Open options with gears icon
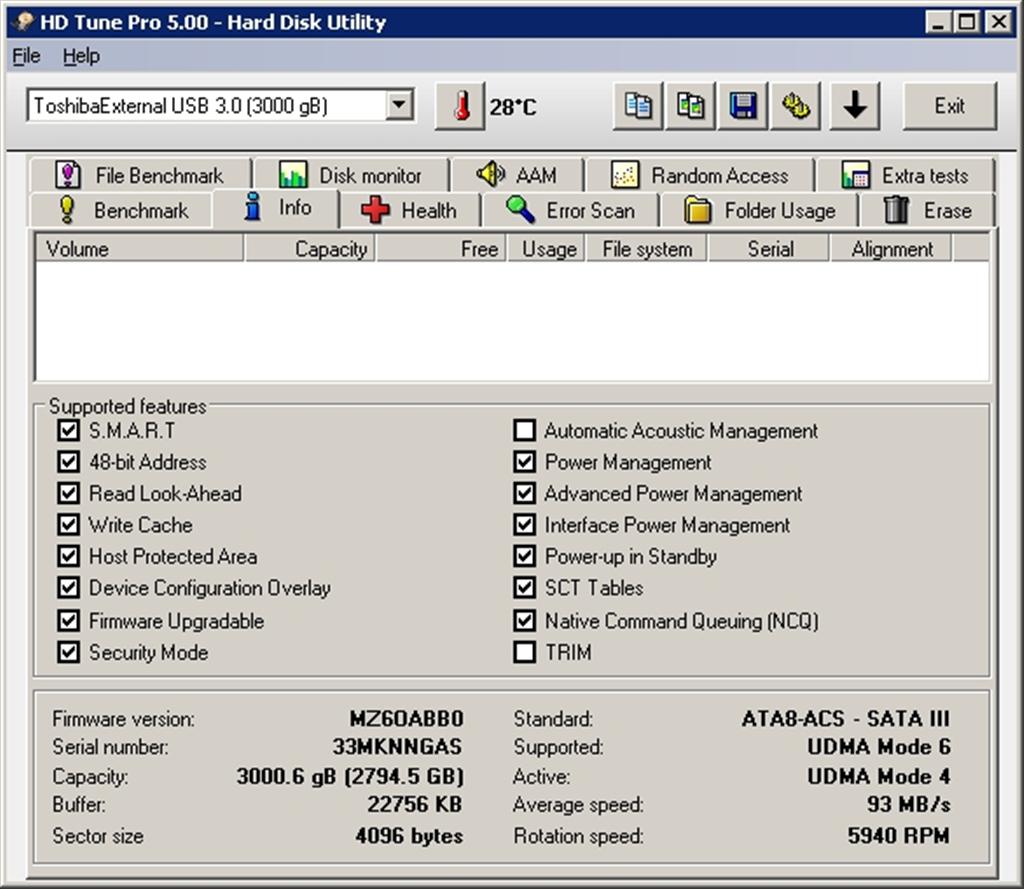1024x889 pixels. (x=795, y=106)
